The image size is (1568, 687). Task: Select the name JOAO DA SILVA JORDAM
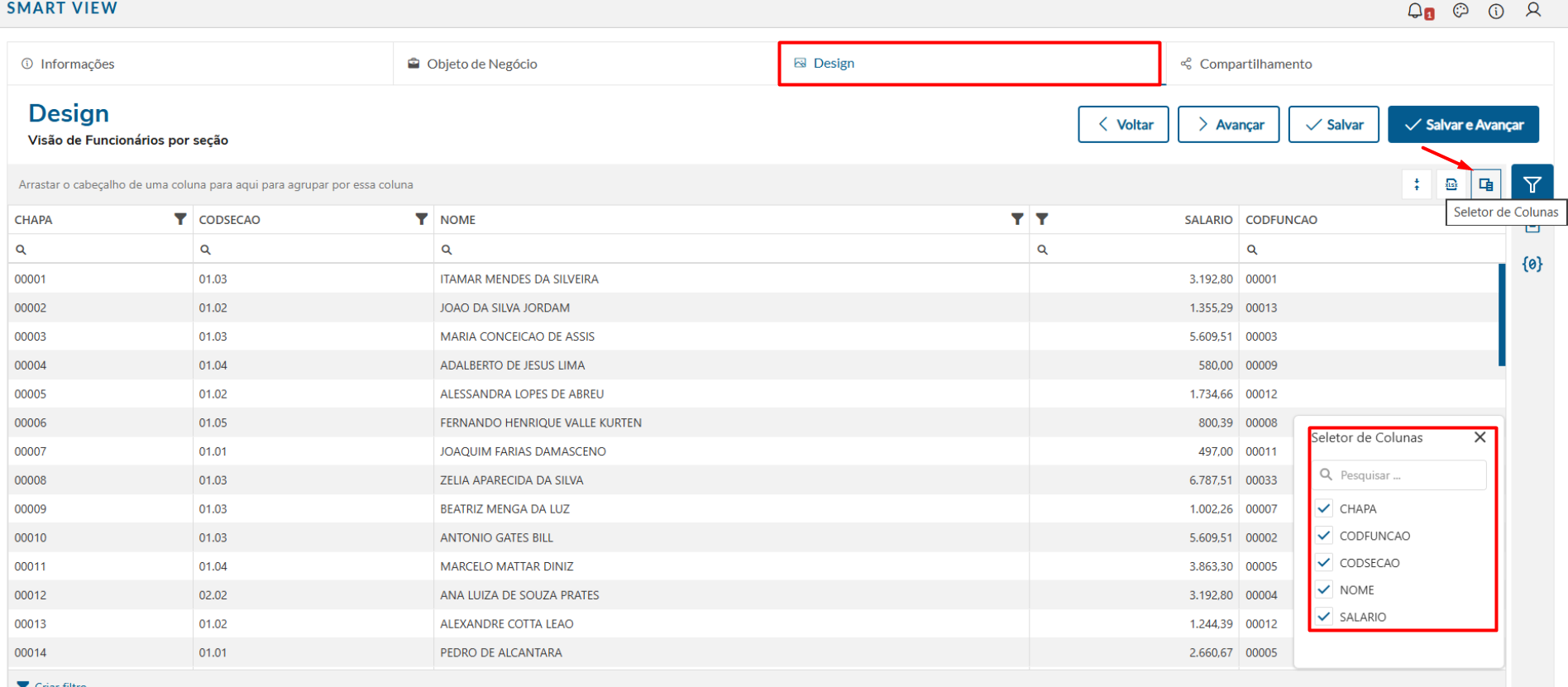504,308
